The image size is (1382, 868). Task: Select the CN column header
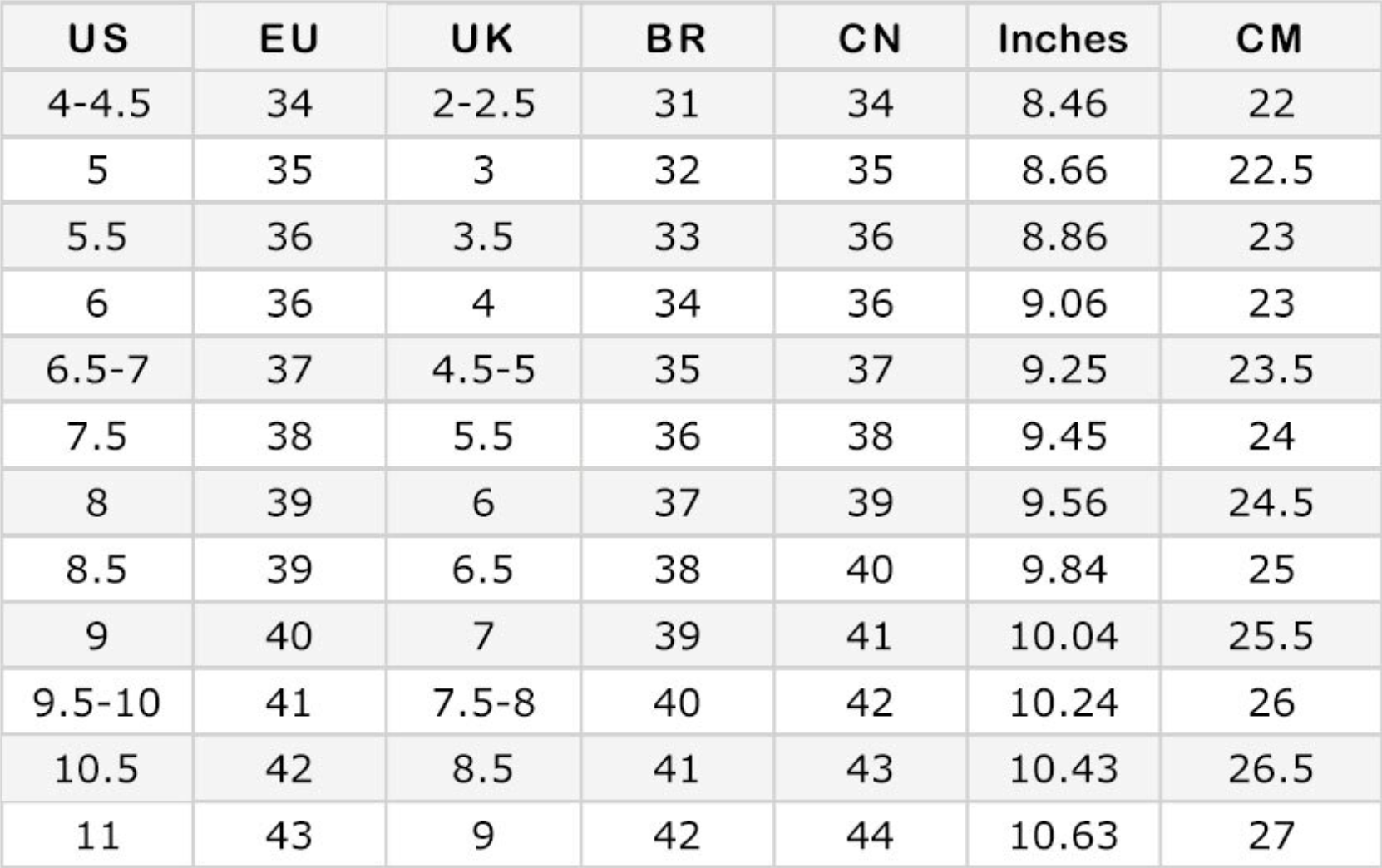click(870, 38)
